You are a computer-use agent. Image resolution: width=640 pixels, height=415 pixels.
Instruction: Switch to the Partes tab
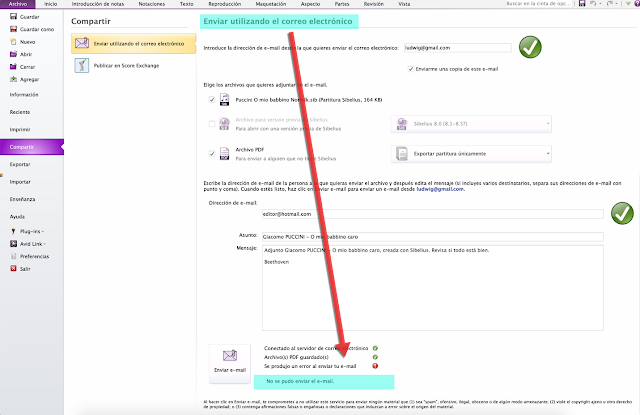click(x=342, y=4)
